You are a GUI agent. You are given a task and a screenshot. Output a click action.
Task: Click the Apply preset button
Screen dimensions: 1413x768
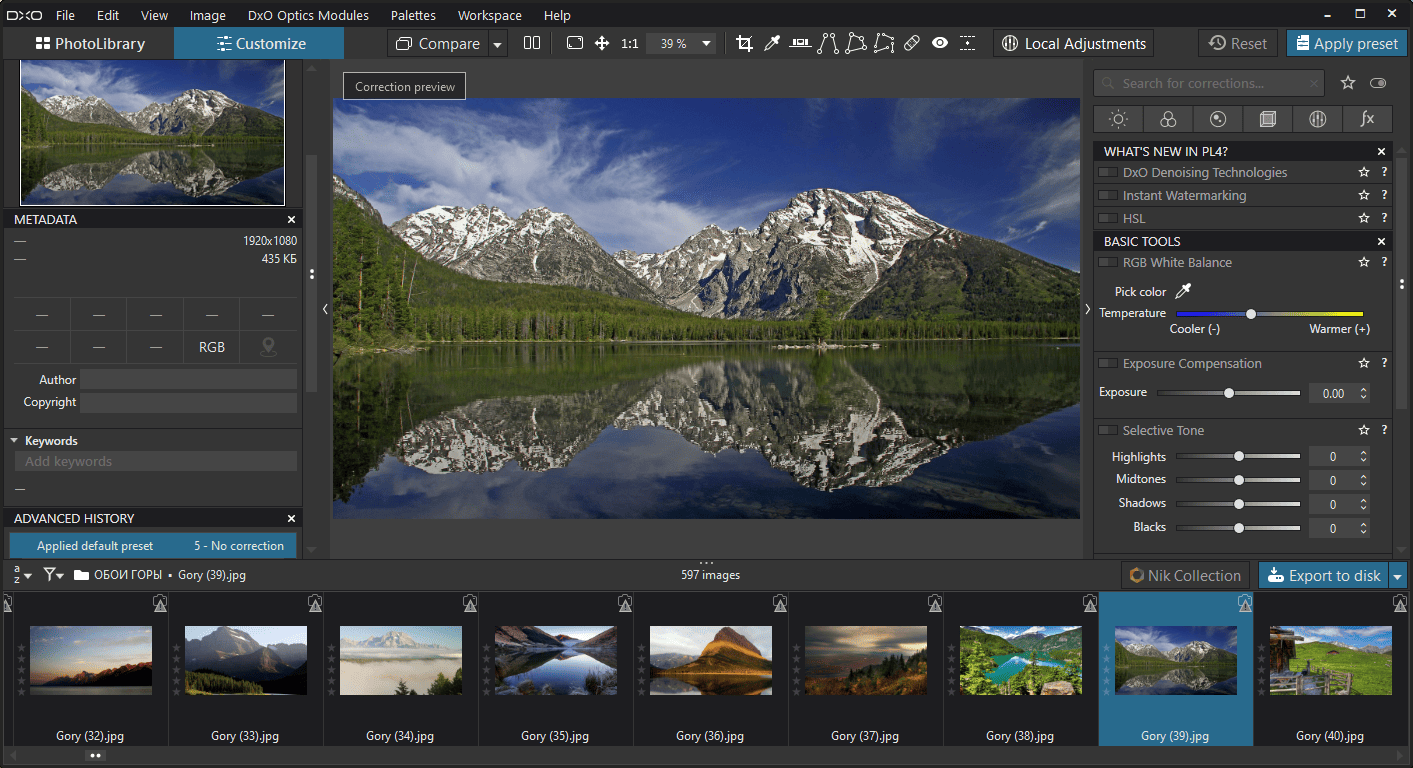(x=1346, y=44)
